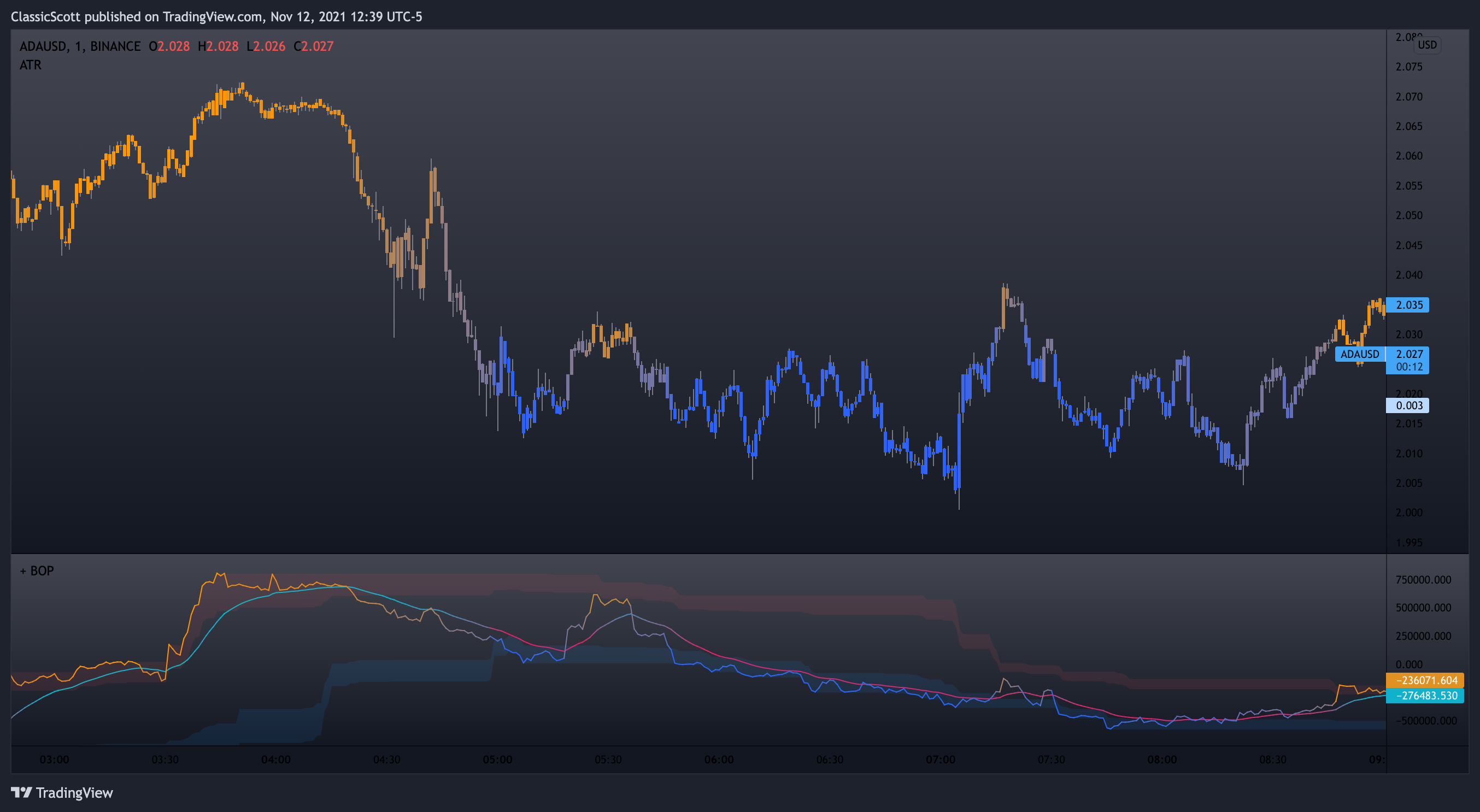This screenshot has width=1480, height=812.
Task: Click the open value O2.028
Action: pyautogui.click(x=169, y=46)
